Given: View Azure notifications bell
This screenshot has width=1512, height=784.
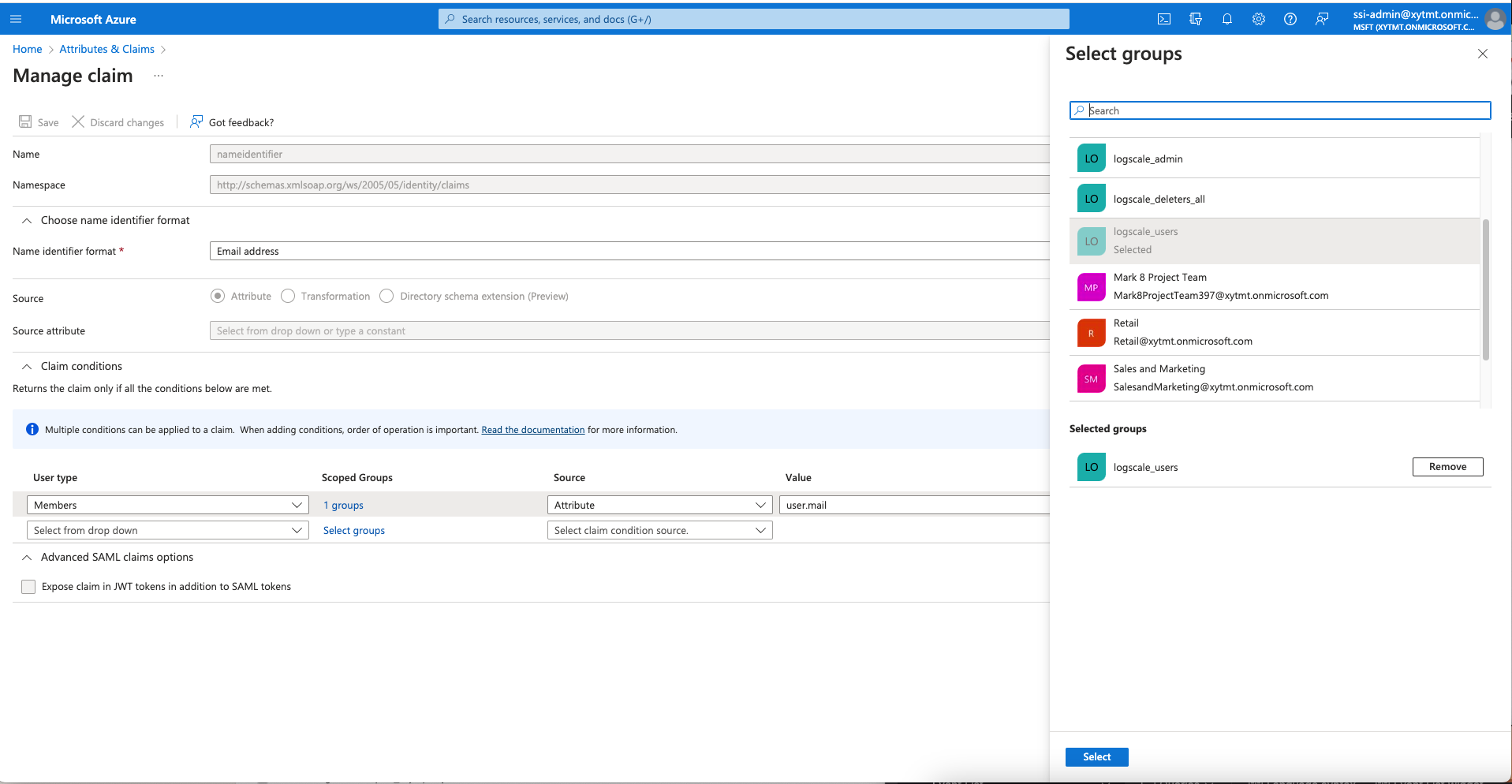Looking at the screenshot, I should pos(1227,19).
